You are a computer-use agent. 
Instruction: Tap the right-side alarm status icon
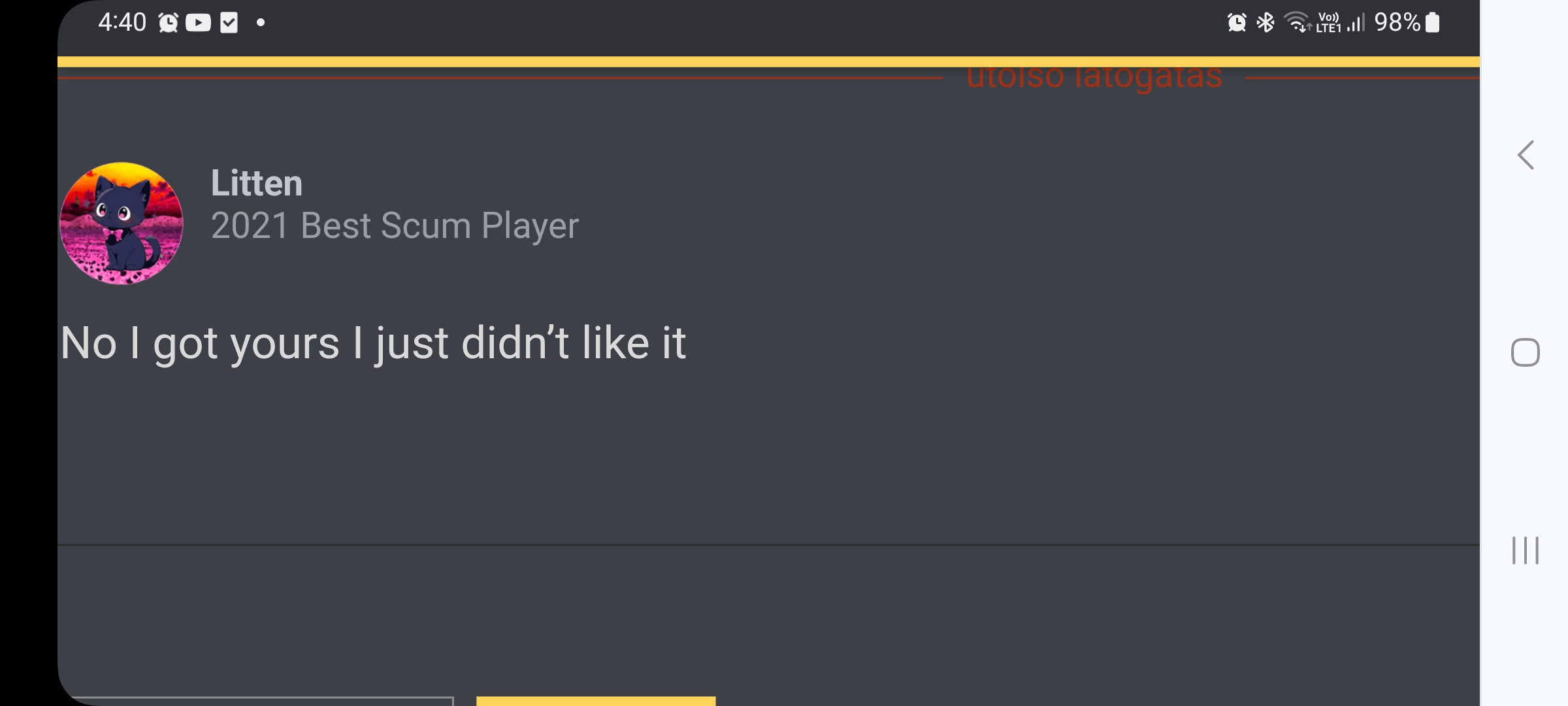[x=1237, y=22]
